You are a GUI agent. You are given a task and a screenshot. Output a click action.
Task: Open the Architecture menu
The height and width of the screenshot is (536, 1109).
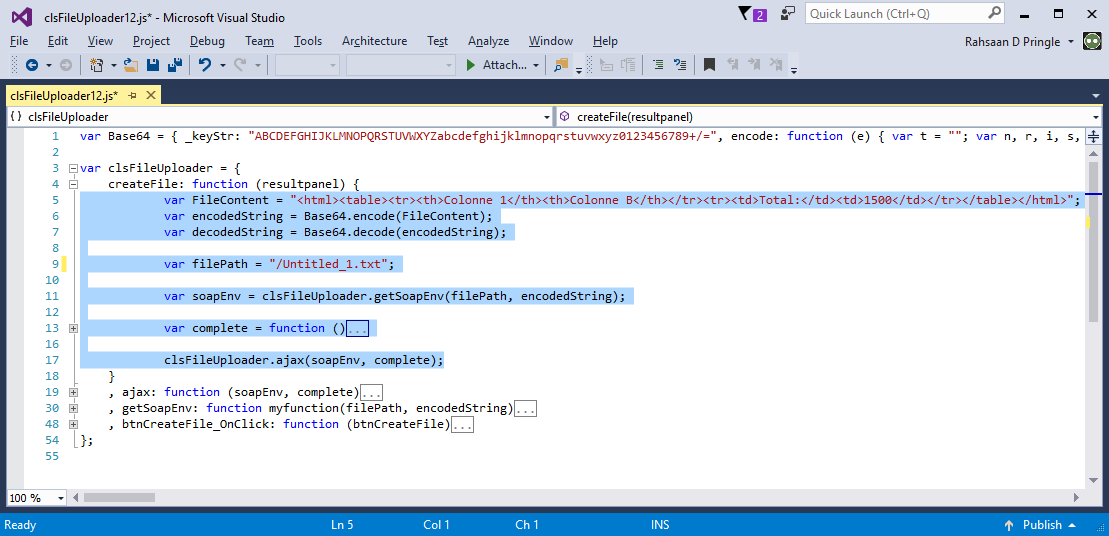point(374,41)
